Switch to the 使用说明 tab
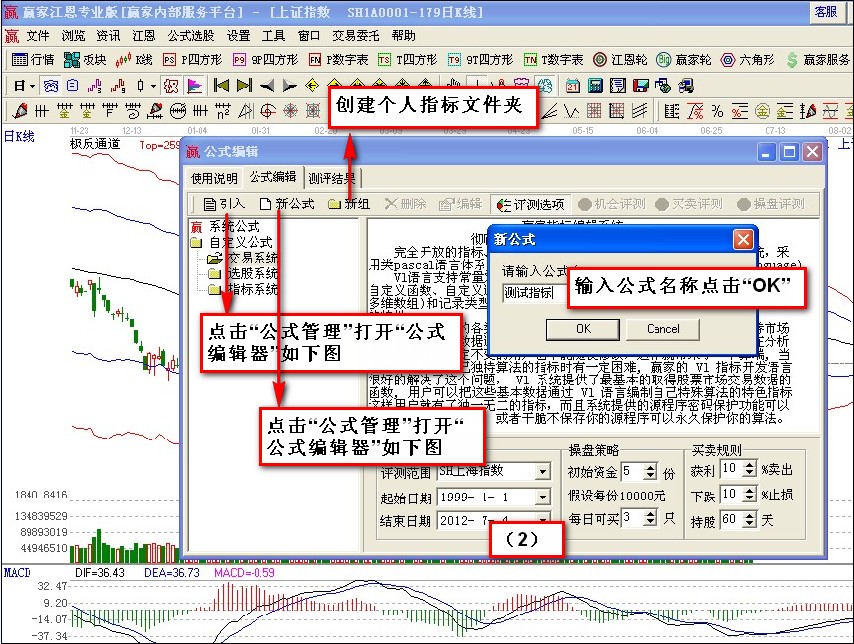The height and width of the screenshot is (644, 854). tap(215, 178)
